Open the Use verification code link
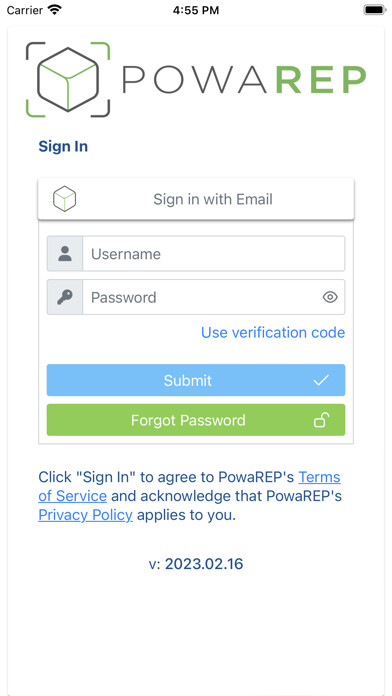The width and height of the screenshot is (392, 696). 273,332
